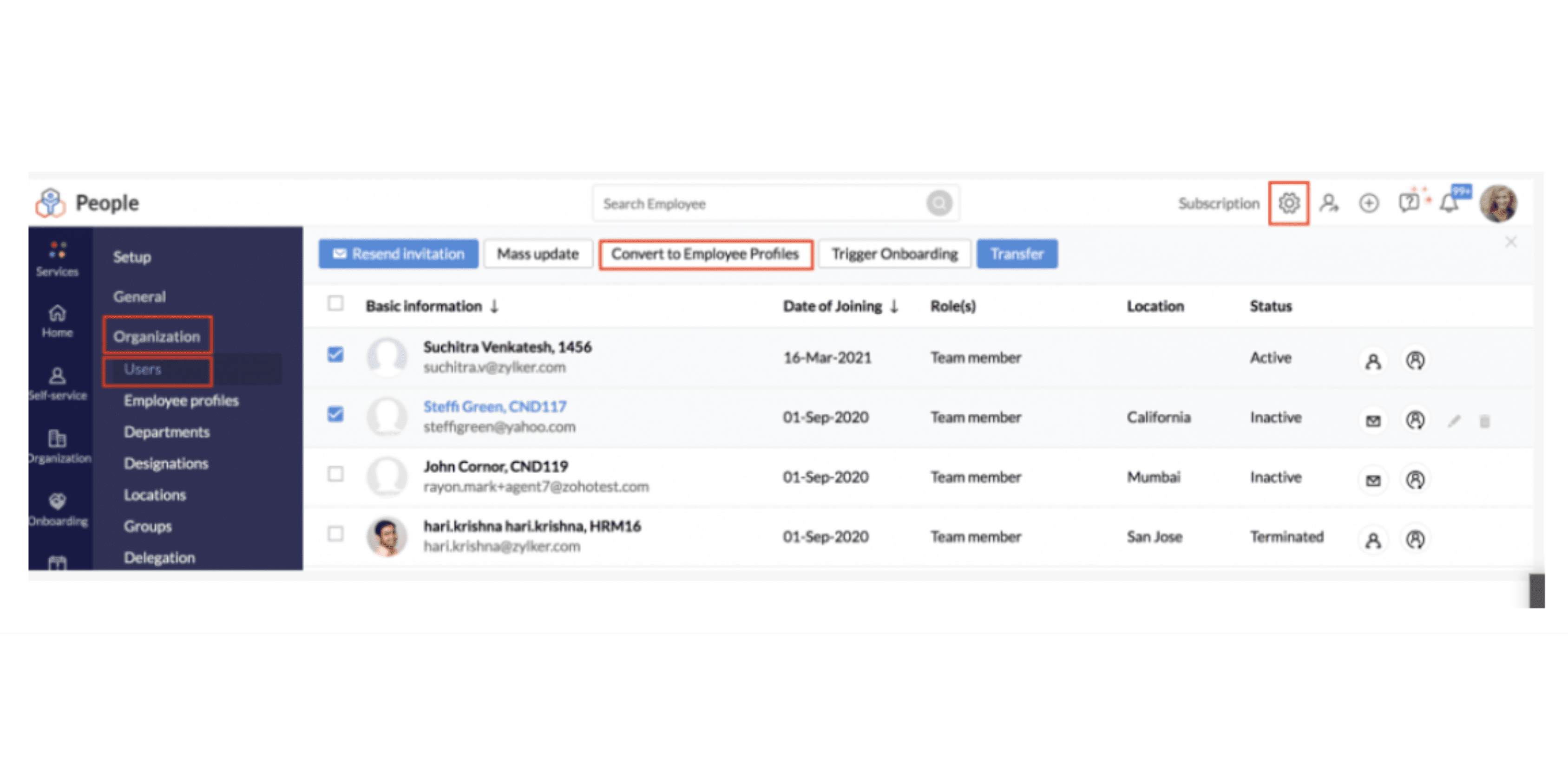
Task: Select Departments in the Organization menu
Action: (x=167, y=432)
